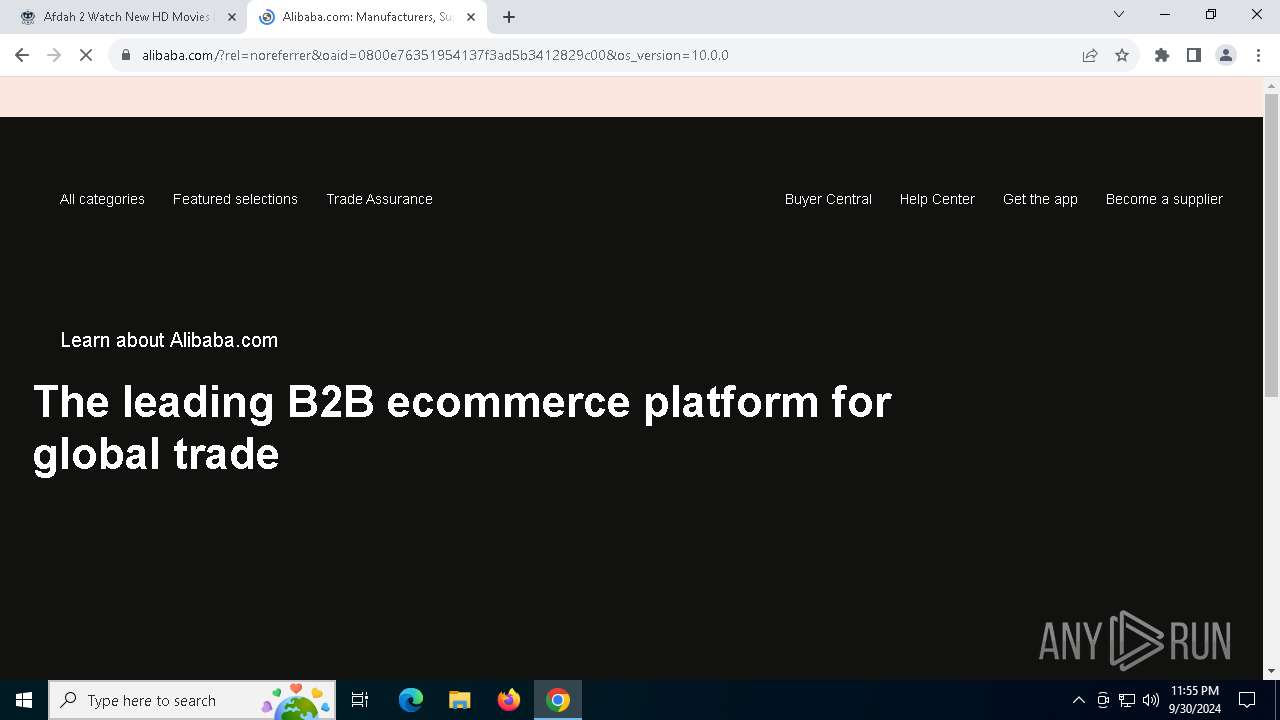Click scrollbar down arrow
Image resolution: width=1280 pixels, height=720 pixels.
(x=1271, y=671)
